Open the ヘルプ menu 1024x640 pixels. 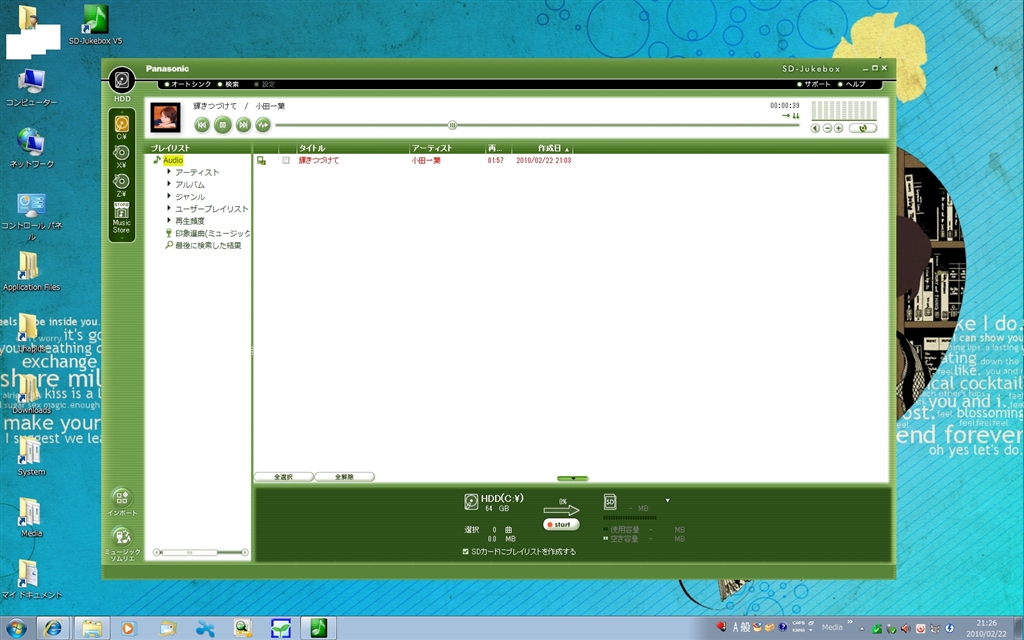pyautogui.click(x=855, y=84)
